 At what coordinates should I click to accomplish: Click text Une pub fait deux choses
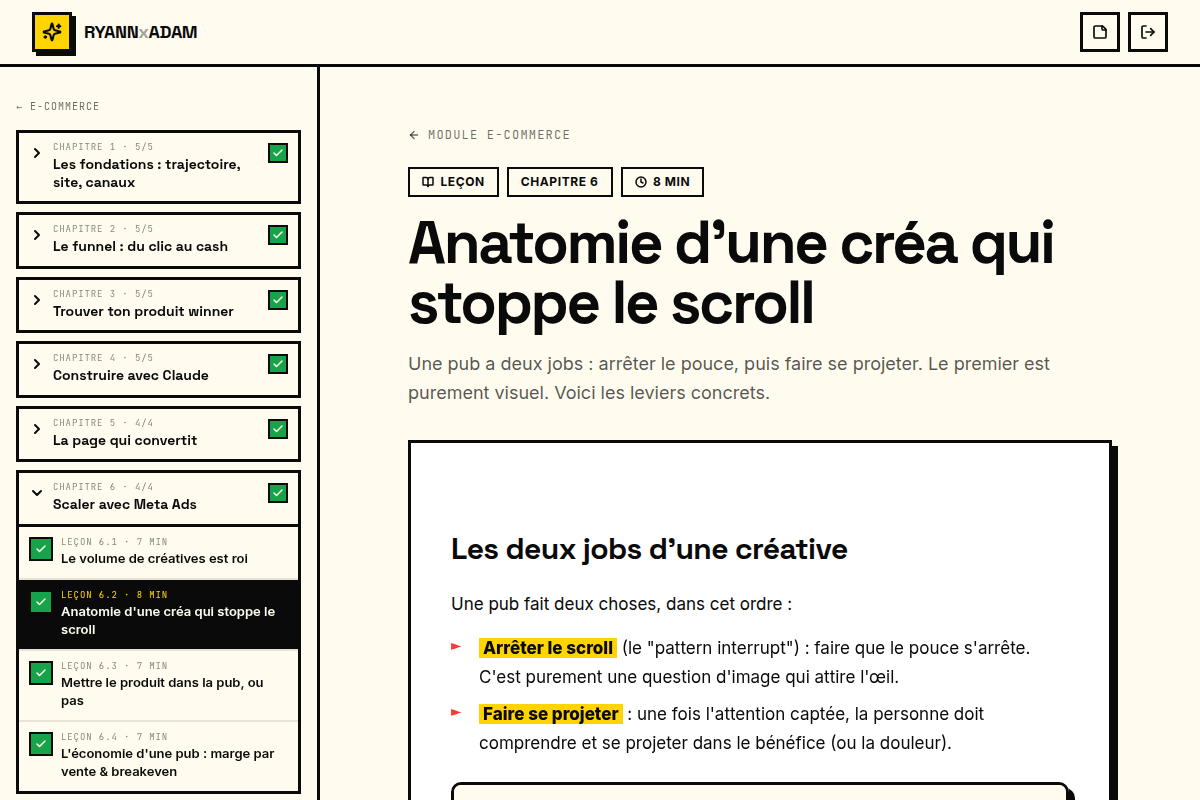621,604
